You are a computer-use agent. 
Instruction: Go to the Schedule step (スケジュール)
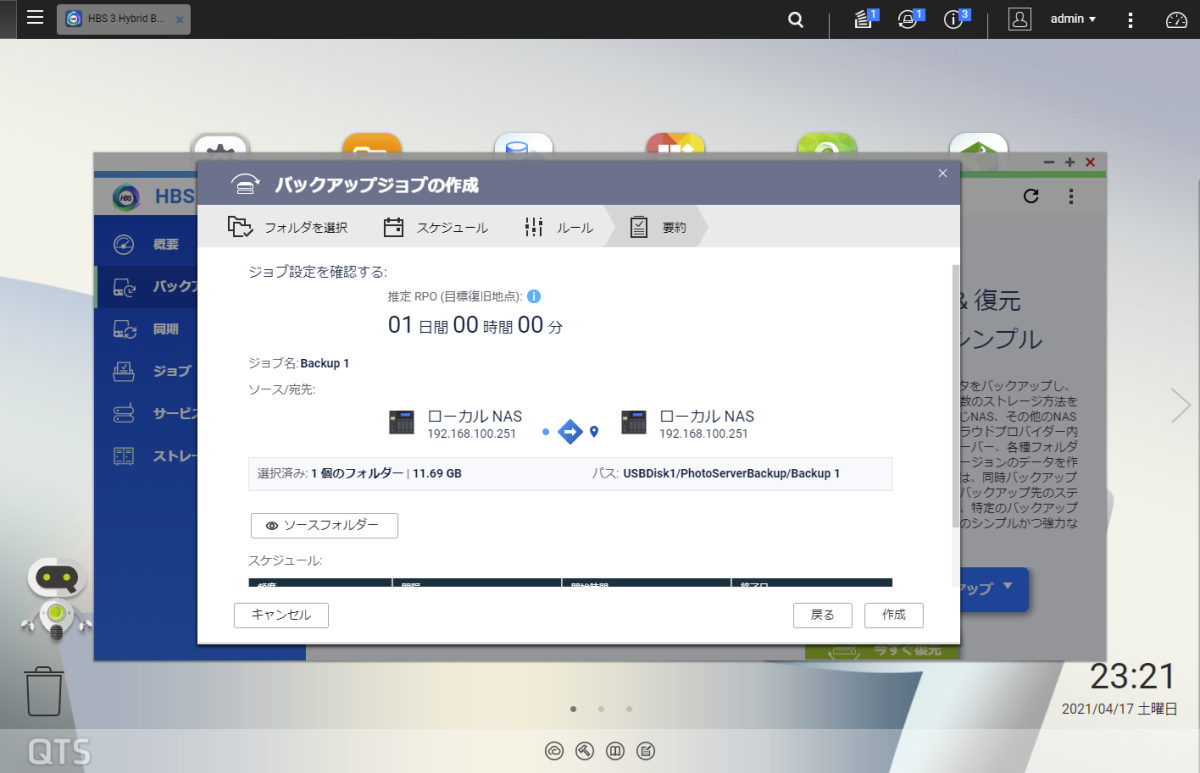436,227
